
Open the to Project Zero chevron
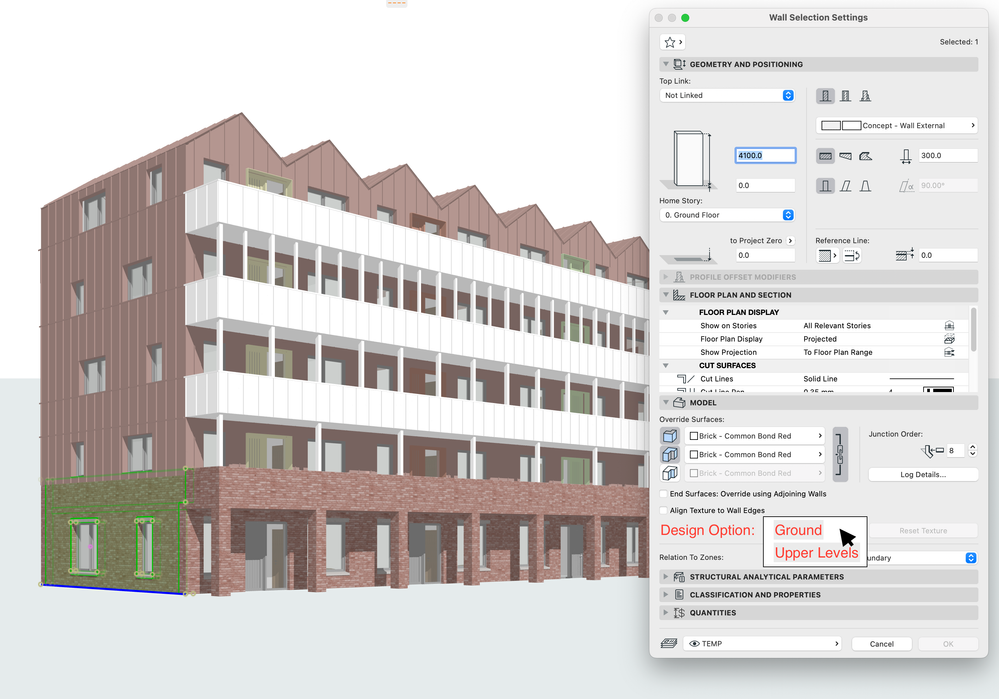tap(791, 241)
